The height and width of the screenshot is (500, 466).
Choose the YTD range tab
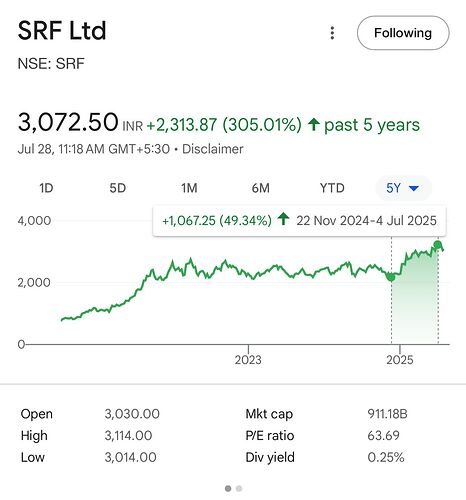click(x=332, y=188)
